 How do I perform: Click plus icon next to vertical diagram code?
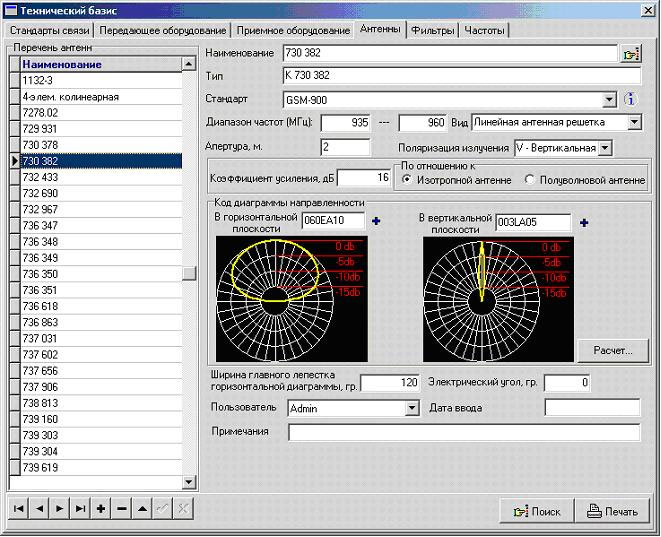coord(584,223)
